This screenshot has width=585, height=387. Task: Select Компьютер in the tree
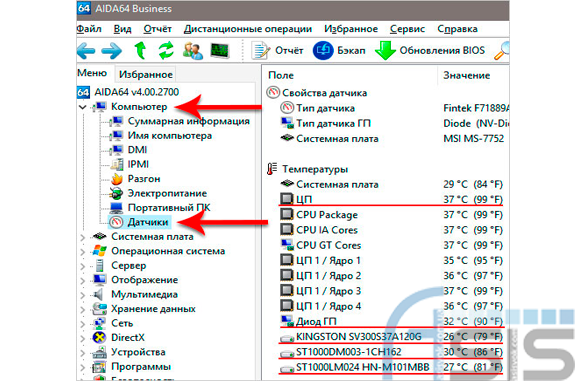click(x=139, y=107)
